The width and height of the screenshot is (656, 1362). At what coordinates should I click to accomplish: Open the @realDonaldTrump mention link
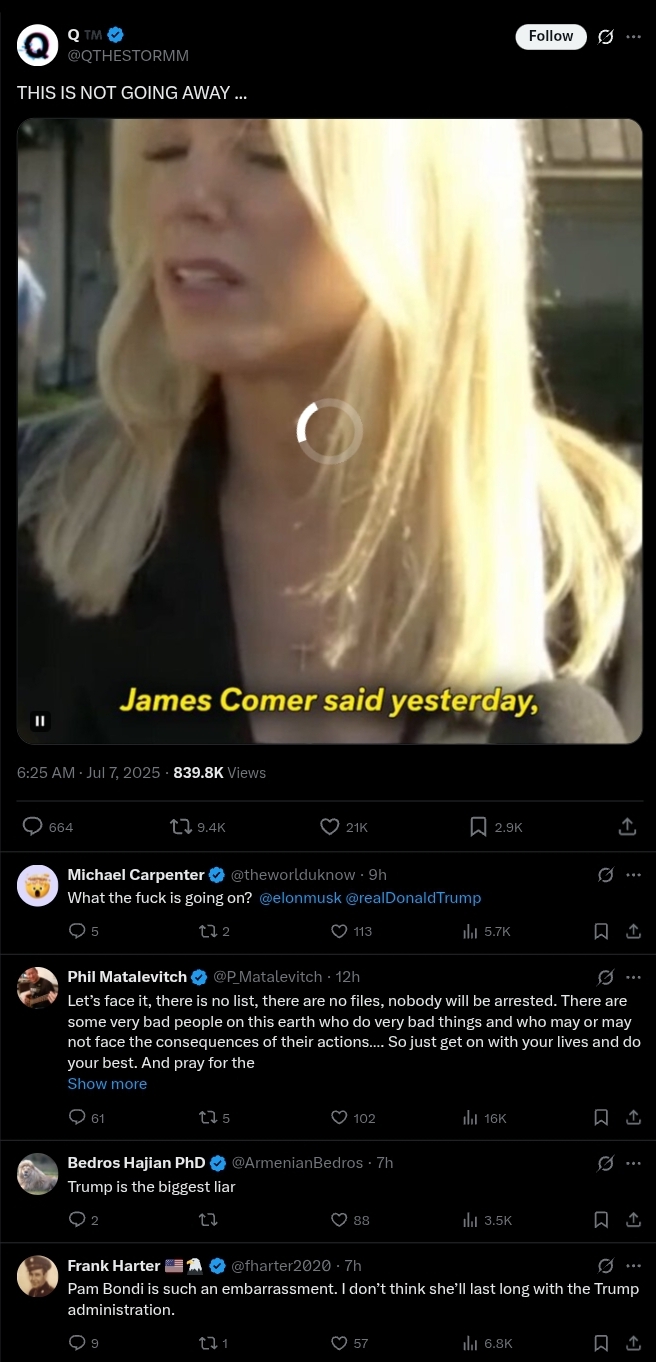pos(413,898)
